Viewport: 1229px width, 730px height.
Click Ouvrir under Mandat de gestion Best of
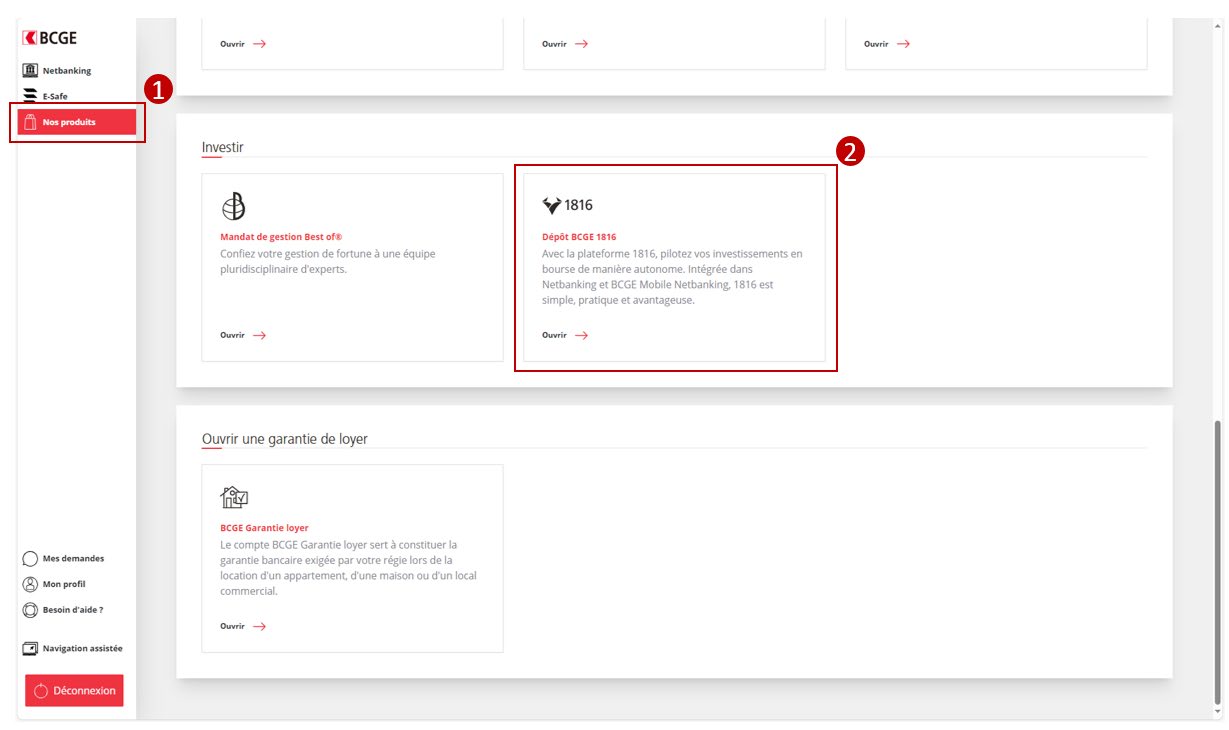(x=232, y=335)
